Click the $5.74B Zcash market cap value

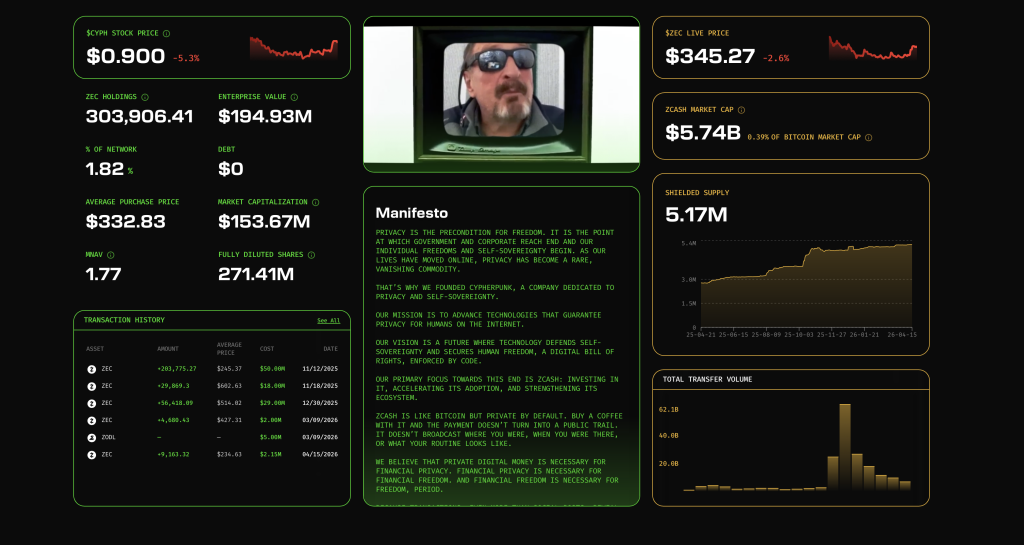pos(703,133)
